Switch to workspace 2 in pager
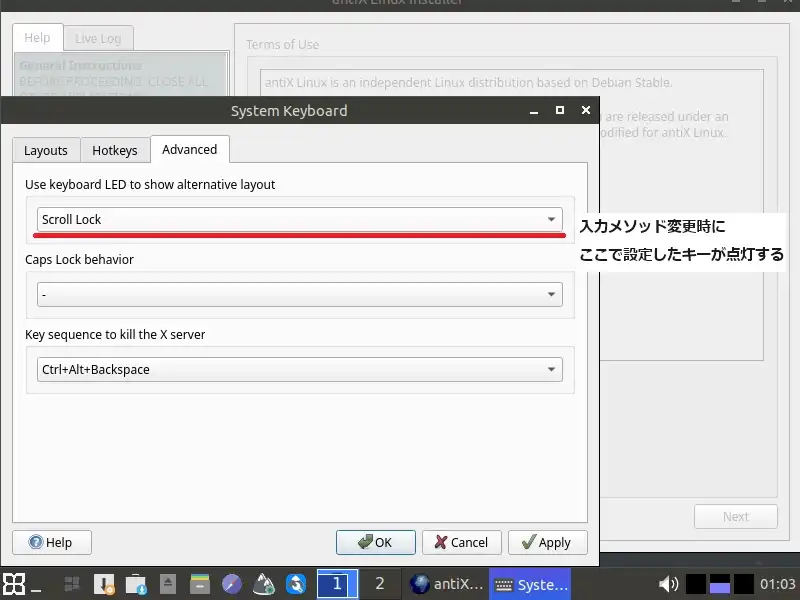The height and width of the screenshot is (600, 800). tap(379, 584)
